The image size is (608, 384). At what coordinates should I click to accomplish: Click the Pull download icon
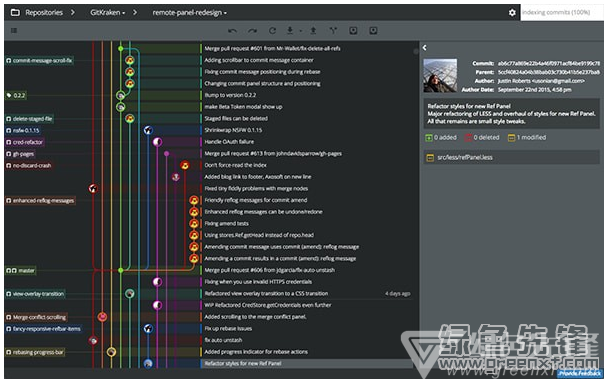pos(290,30)
